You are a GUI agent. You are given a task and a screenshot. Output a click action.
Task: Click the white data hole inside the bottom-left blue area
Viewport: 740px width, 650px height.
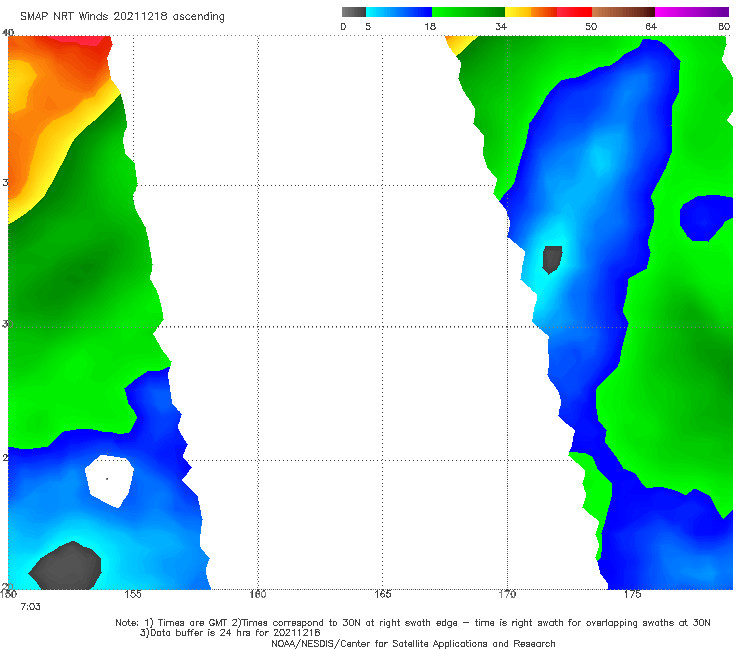(x=109, y=481)
